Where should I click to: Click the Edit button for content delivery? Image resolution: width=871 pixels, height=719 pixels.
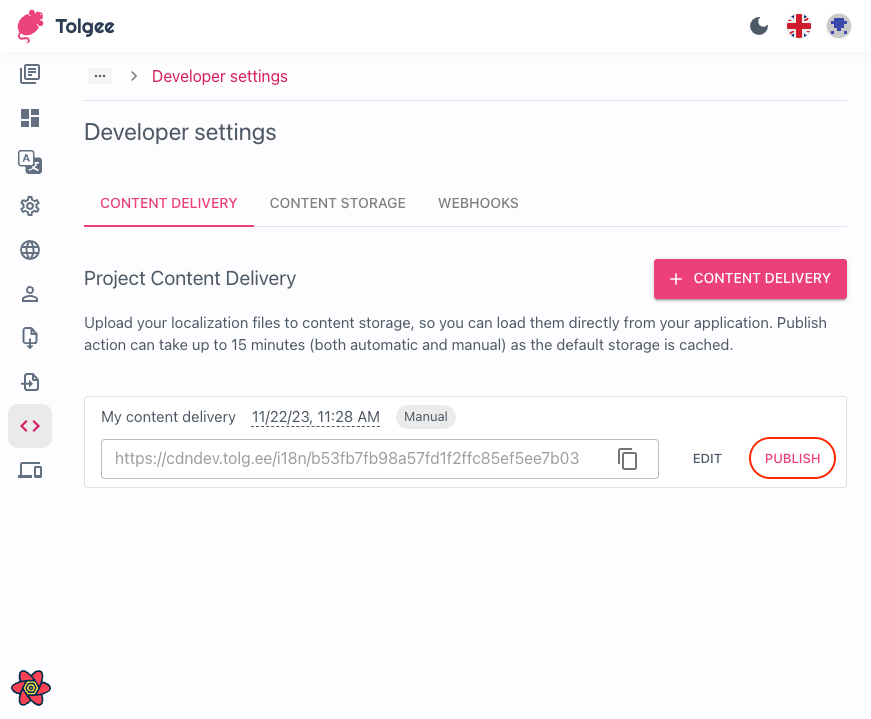(x=707, y=459)
